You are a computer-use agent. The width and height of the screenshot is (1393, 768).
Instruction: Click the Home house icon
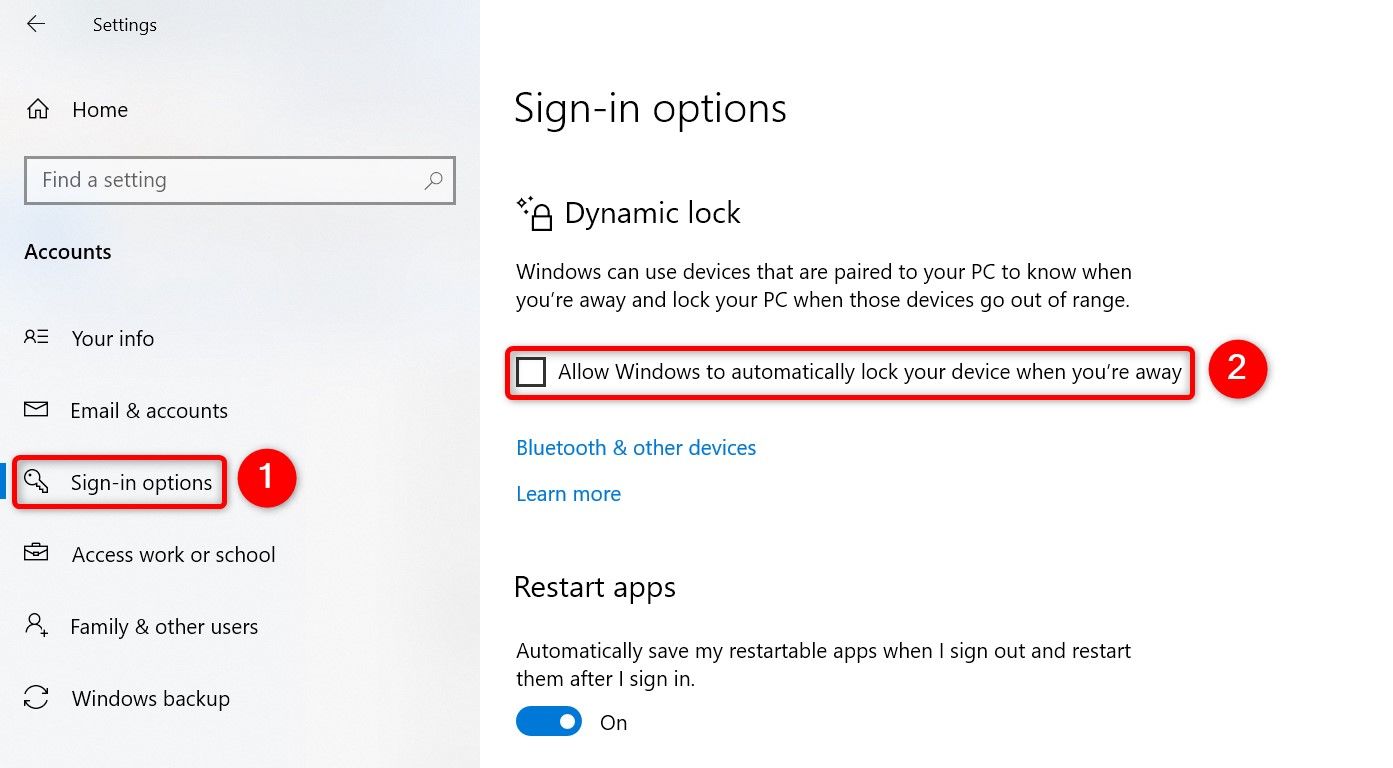[x=36, y=109]
